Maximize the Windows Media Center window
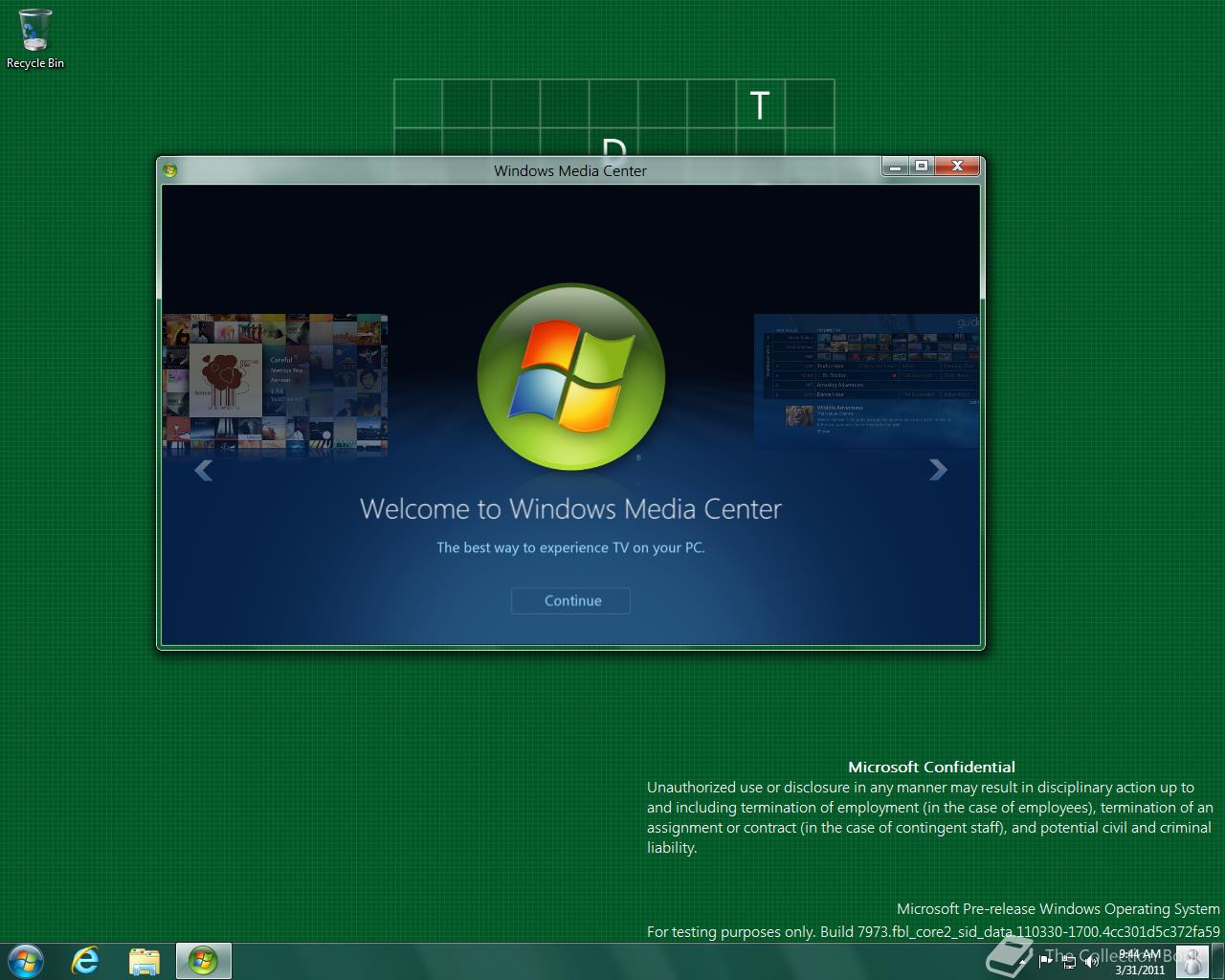The image size is (1225, 980). (x=922, y=167)
